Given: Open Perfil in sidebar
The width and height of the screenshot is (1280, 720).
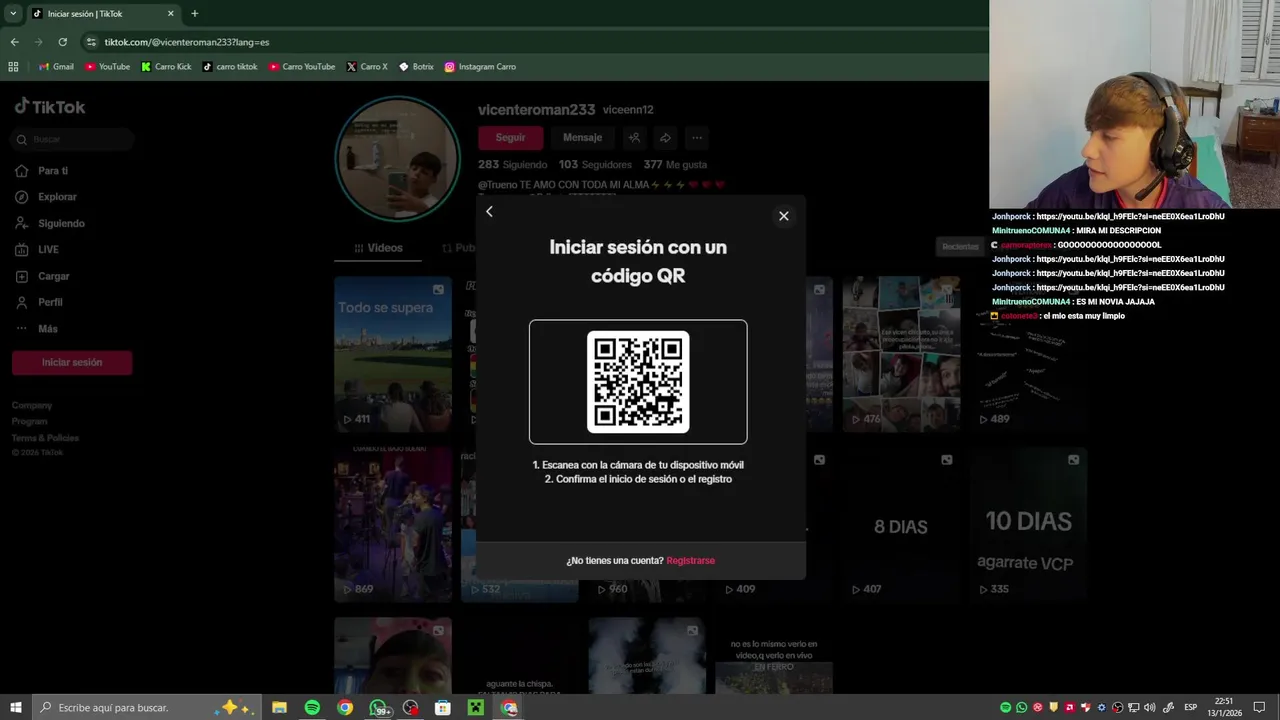Looking at the screenshot, I should [x=39, y=302].
